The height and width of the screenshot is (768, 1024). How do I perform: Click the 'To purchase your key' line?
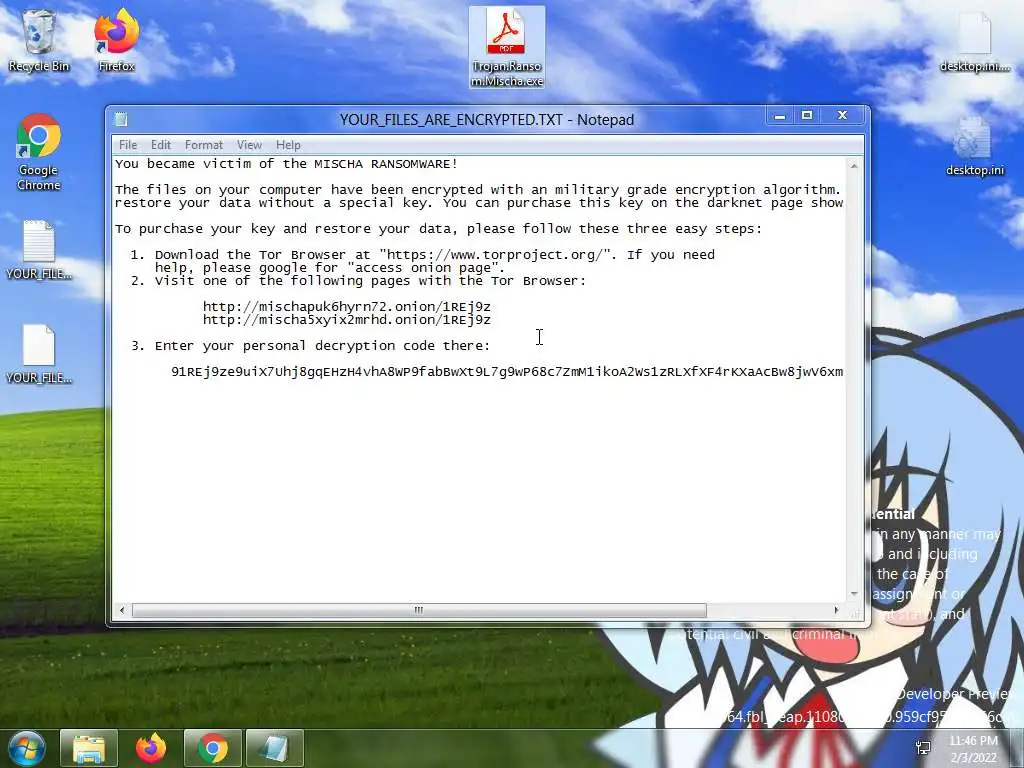click(x=438, y=229)
